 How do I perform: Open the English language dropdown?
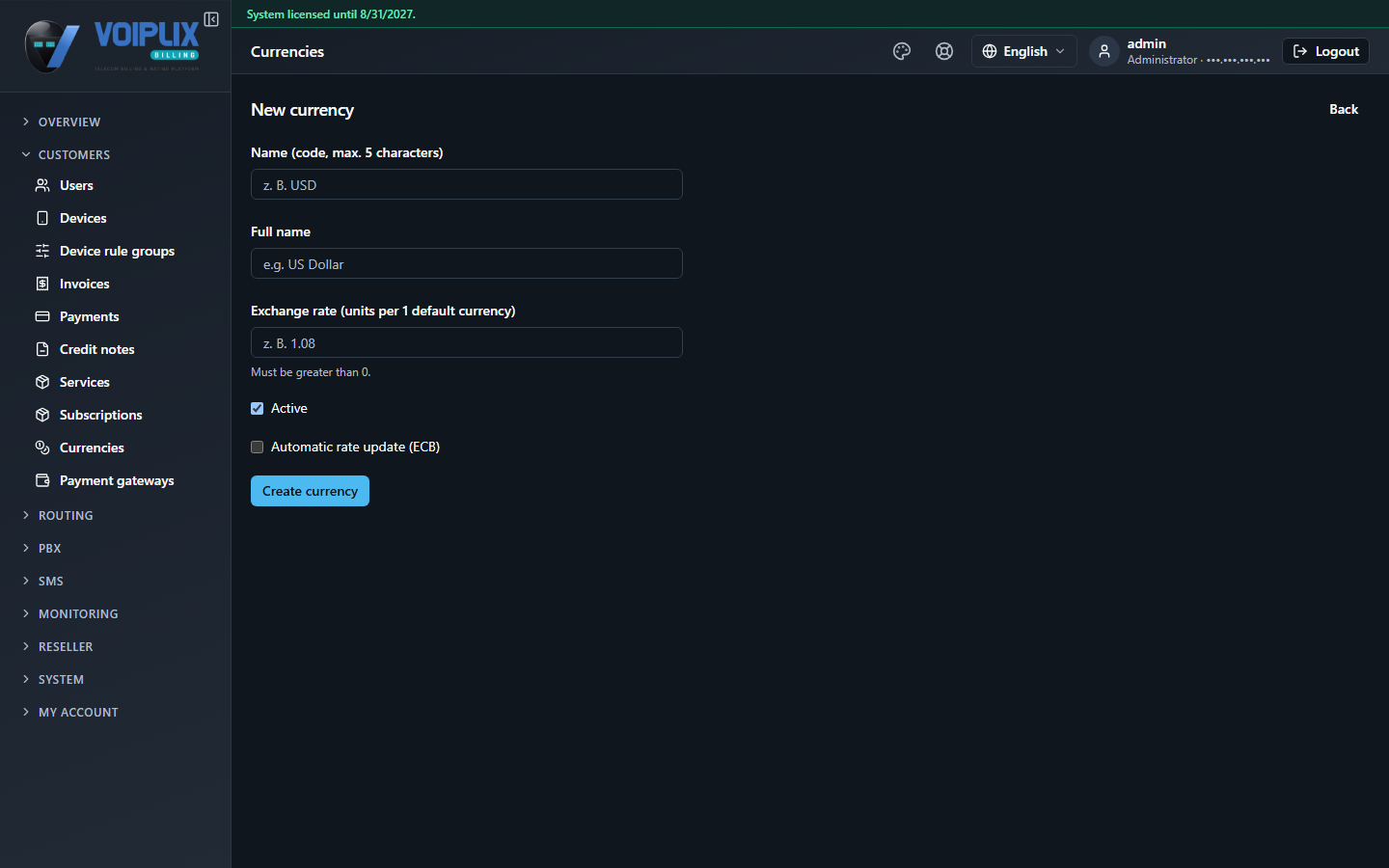1023,51
